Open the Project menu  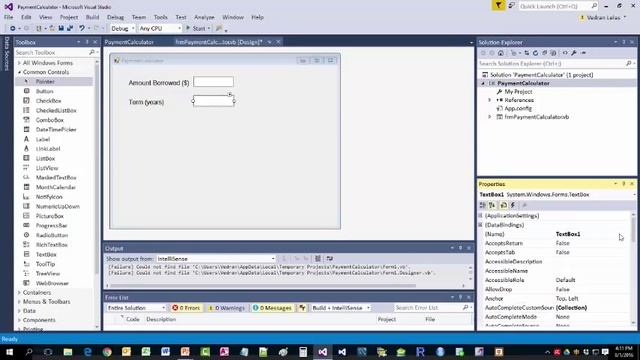[69, 17]
